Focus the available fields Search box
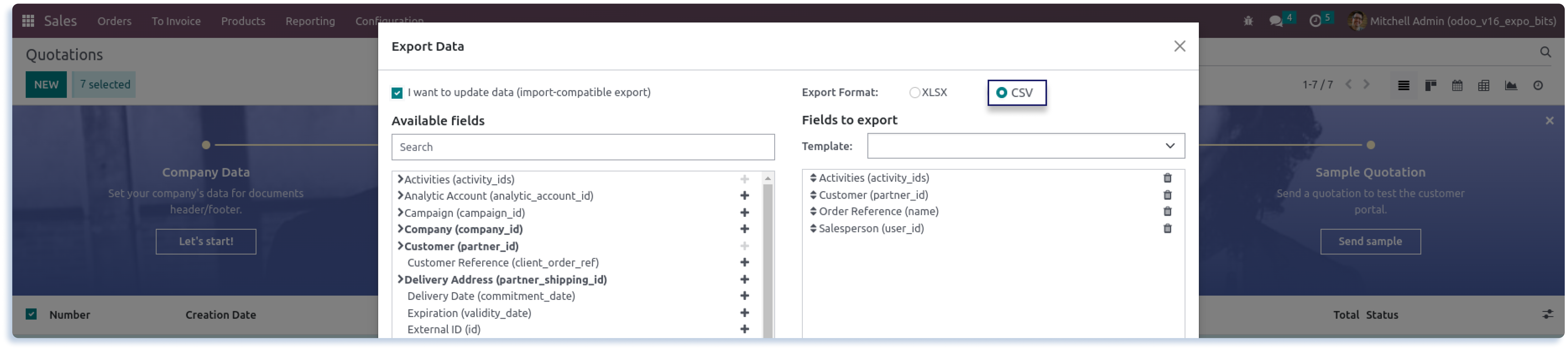The width and height of the screenshot is (1568, 350). coord(583,147)
